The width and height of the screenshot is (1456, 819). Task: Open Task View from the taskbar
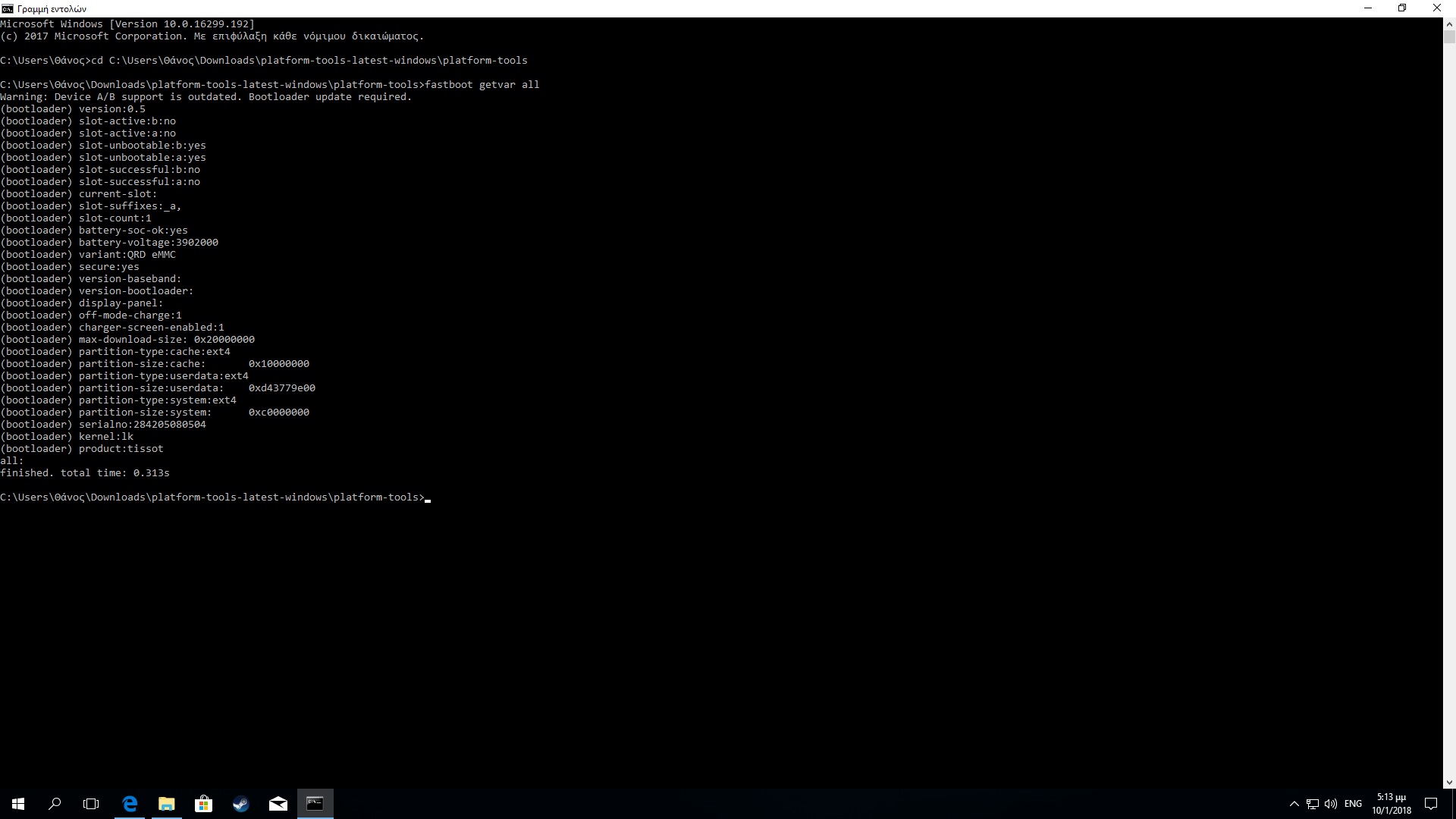pyautogui.click(x=91, y=804)
